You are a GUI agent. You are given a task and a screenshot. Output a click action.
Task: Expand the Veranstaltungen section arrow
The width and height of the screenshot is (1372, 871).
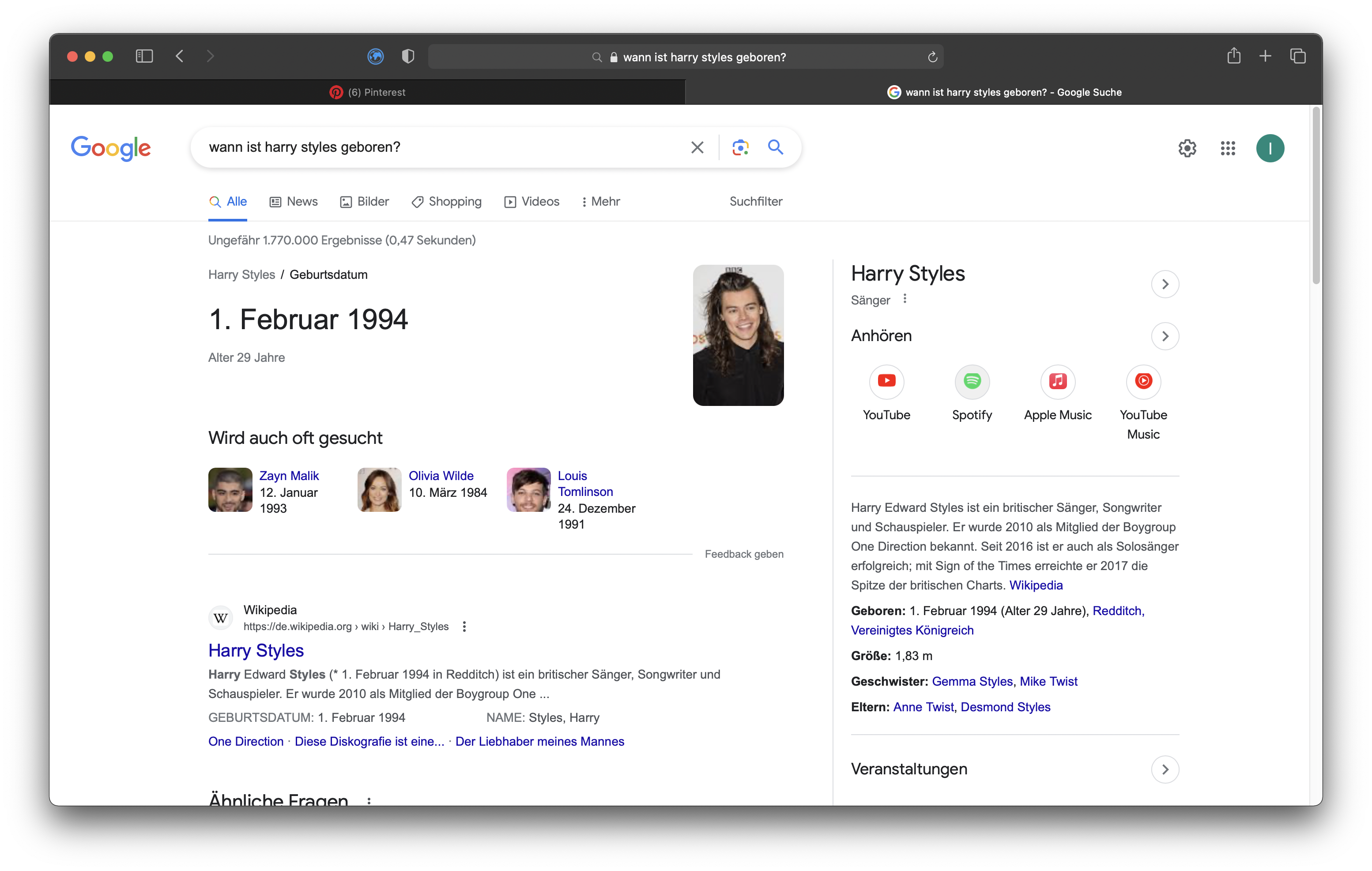click(1165, 770)
